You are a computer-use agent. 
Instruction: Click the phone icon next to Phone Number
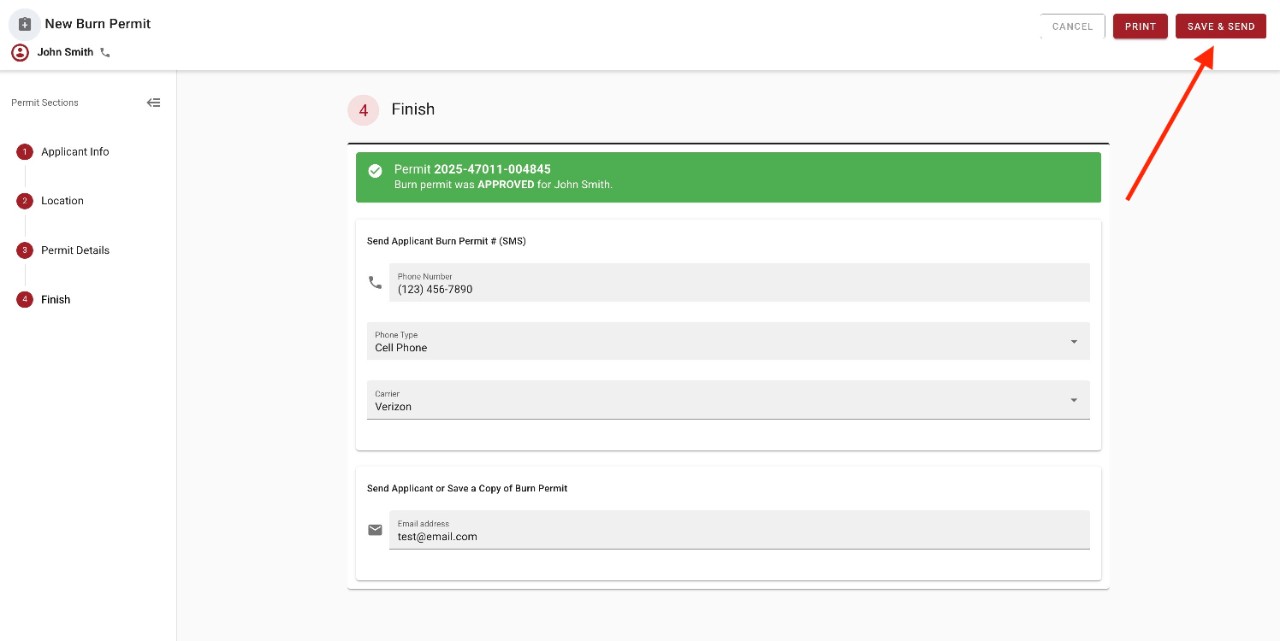click(375, 283)
